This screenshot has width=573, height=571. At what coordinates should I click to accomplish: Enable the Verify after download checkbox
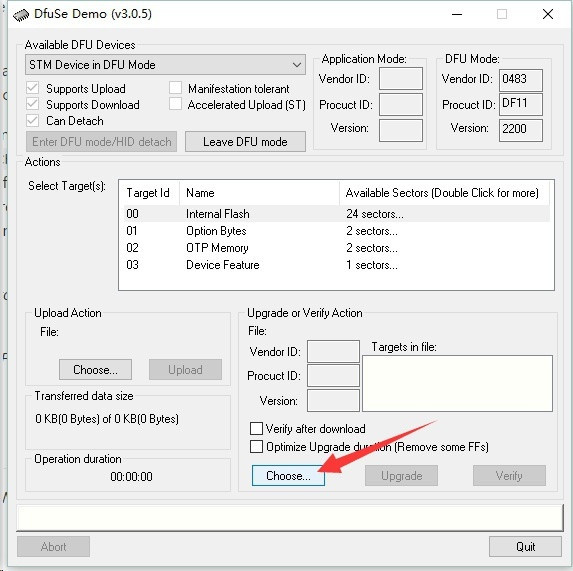click(x=256, y=428)
